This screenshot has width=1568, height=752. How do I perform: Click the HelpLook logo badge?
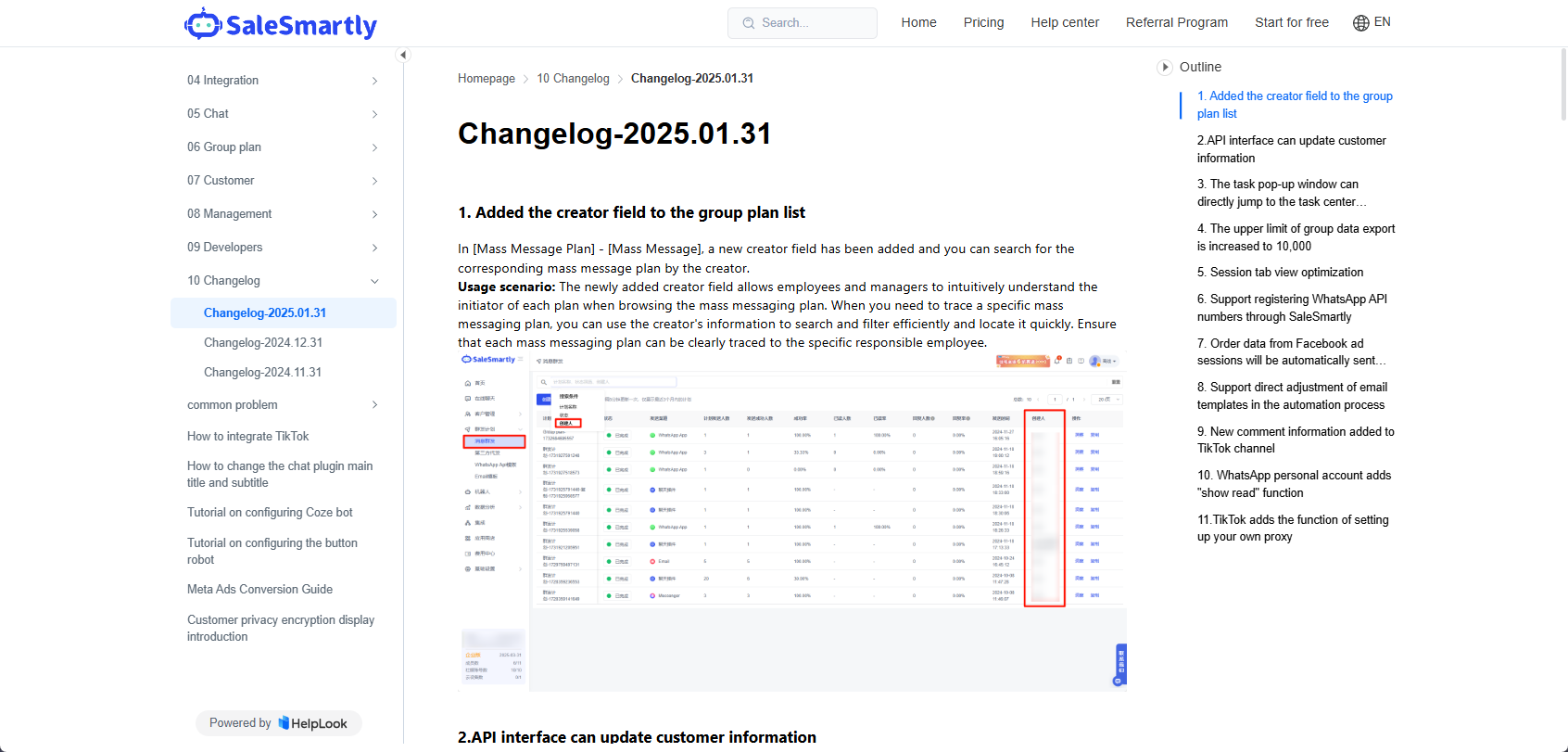(312, 723)
